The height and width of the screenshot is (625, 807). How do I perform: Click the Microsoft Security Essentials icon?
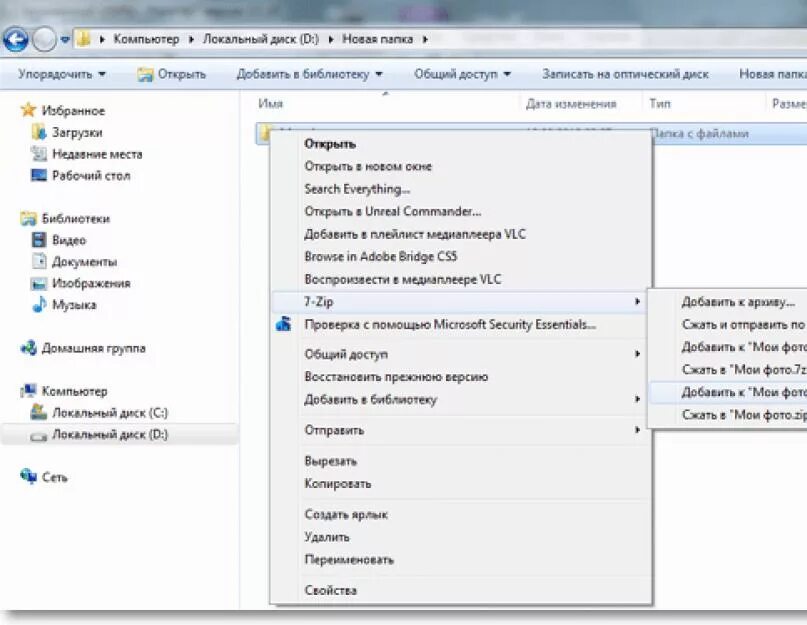pyautogui.click(x=284, y=324)
